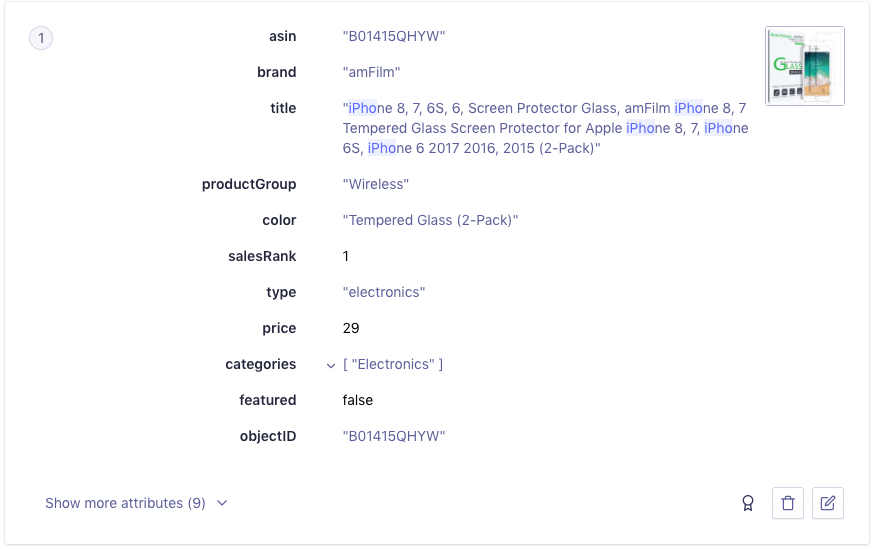
Task: Select the asin value "B01415QHYW"
Action: [x=393, y=36]
